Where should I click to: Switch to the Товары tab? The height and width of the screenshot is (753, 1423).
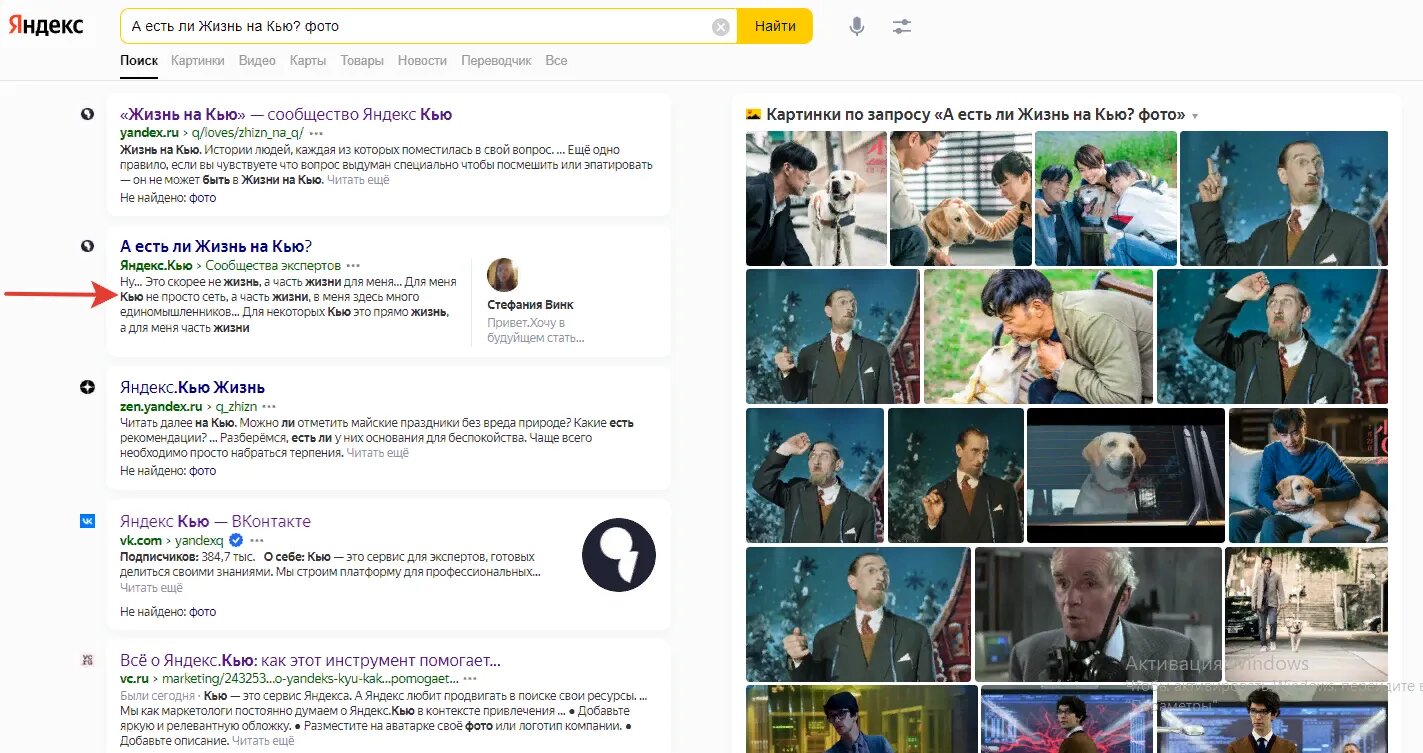362,61
